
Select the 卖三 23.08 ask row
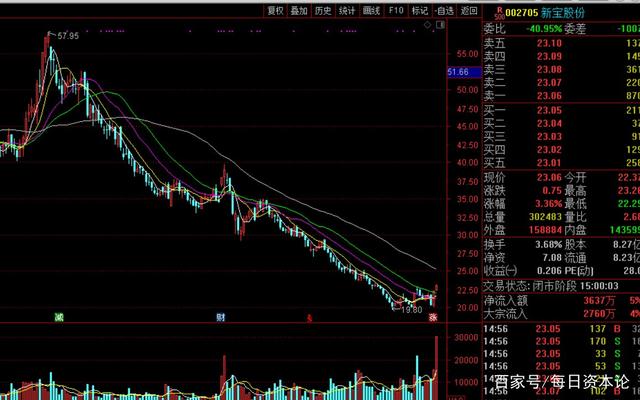tap(562, 69)
